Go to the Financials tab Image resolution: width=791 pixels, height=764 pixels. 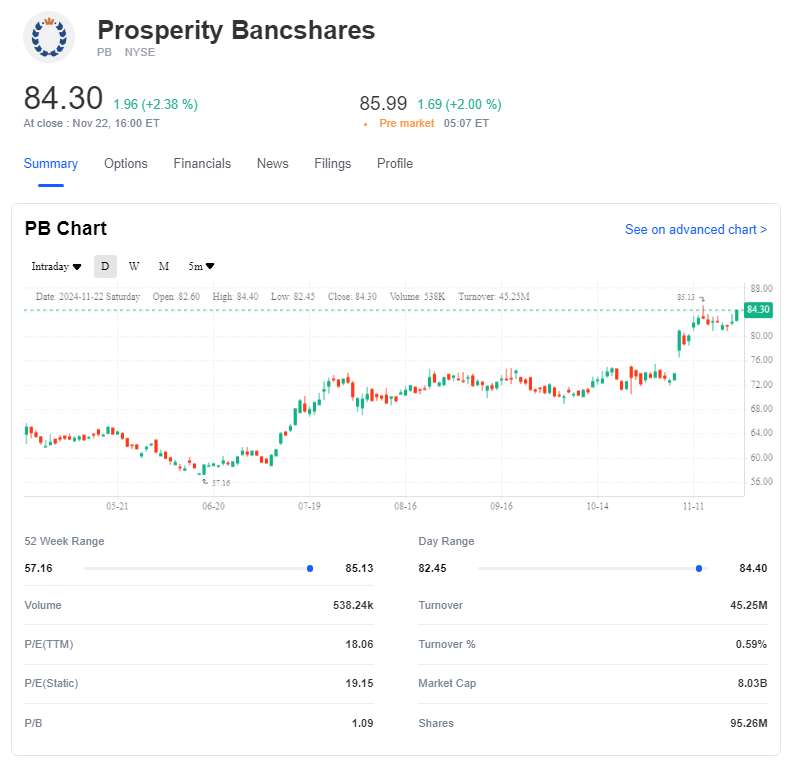[x=202, y=164]
